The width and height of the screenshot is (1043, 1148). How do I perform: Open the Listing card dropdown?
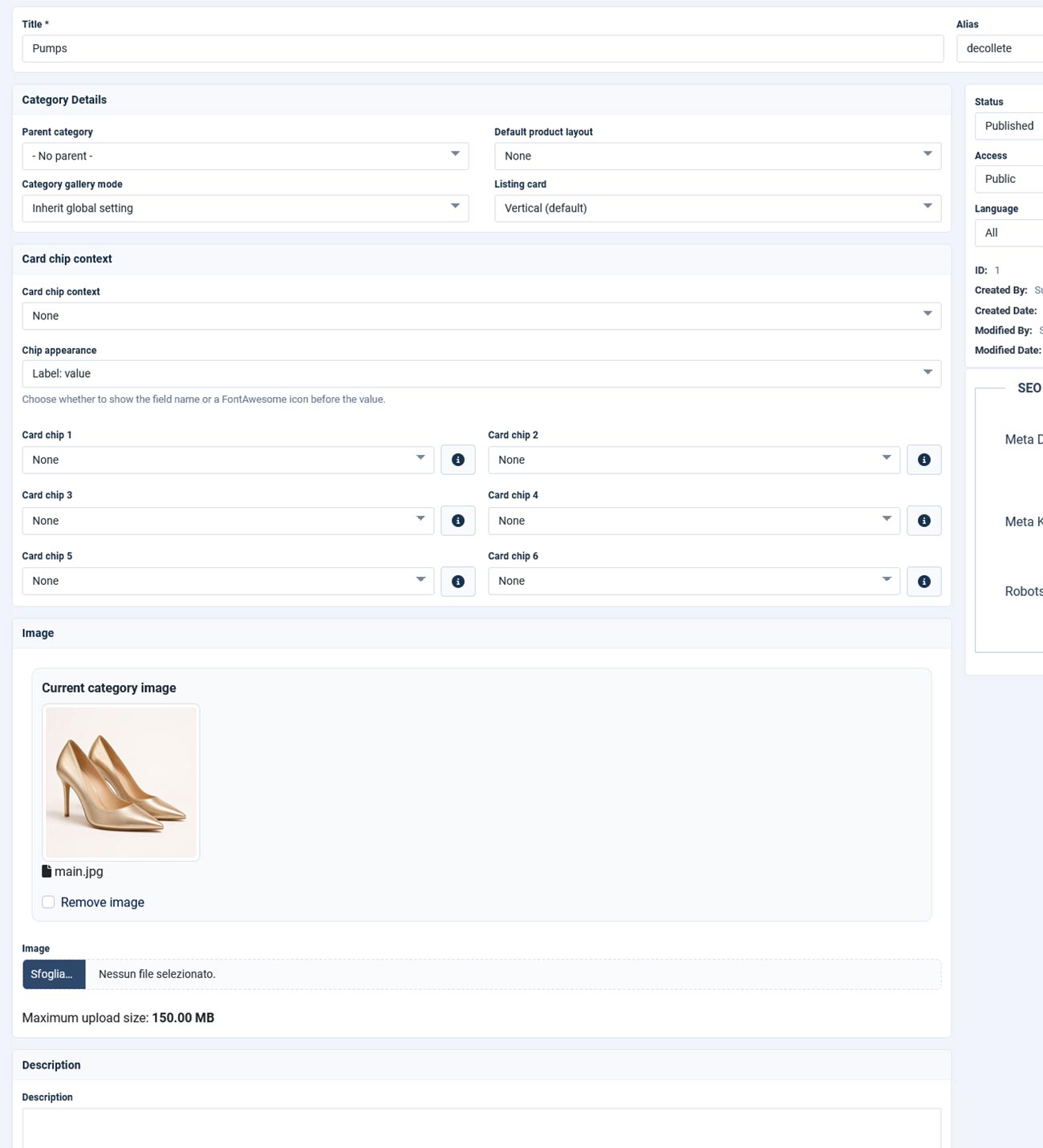click(x=718, y=209)
